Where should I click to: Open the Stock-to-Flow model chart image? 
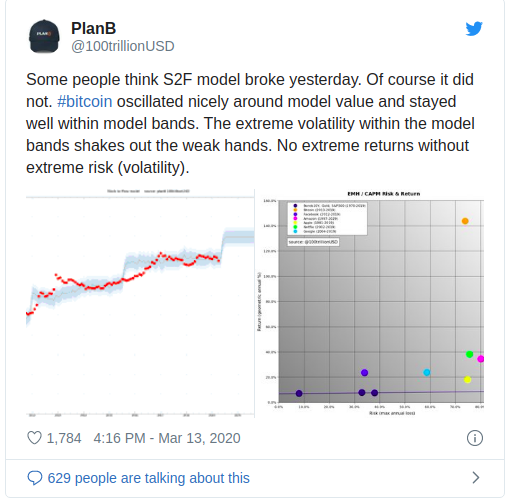tap(140, 303)
